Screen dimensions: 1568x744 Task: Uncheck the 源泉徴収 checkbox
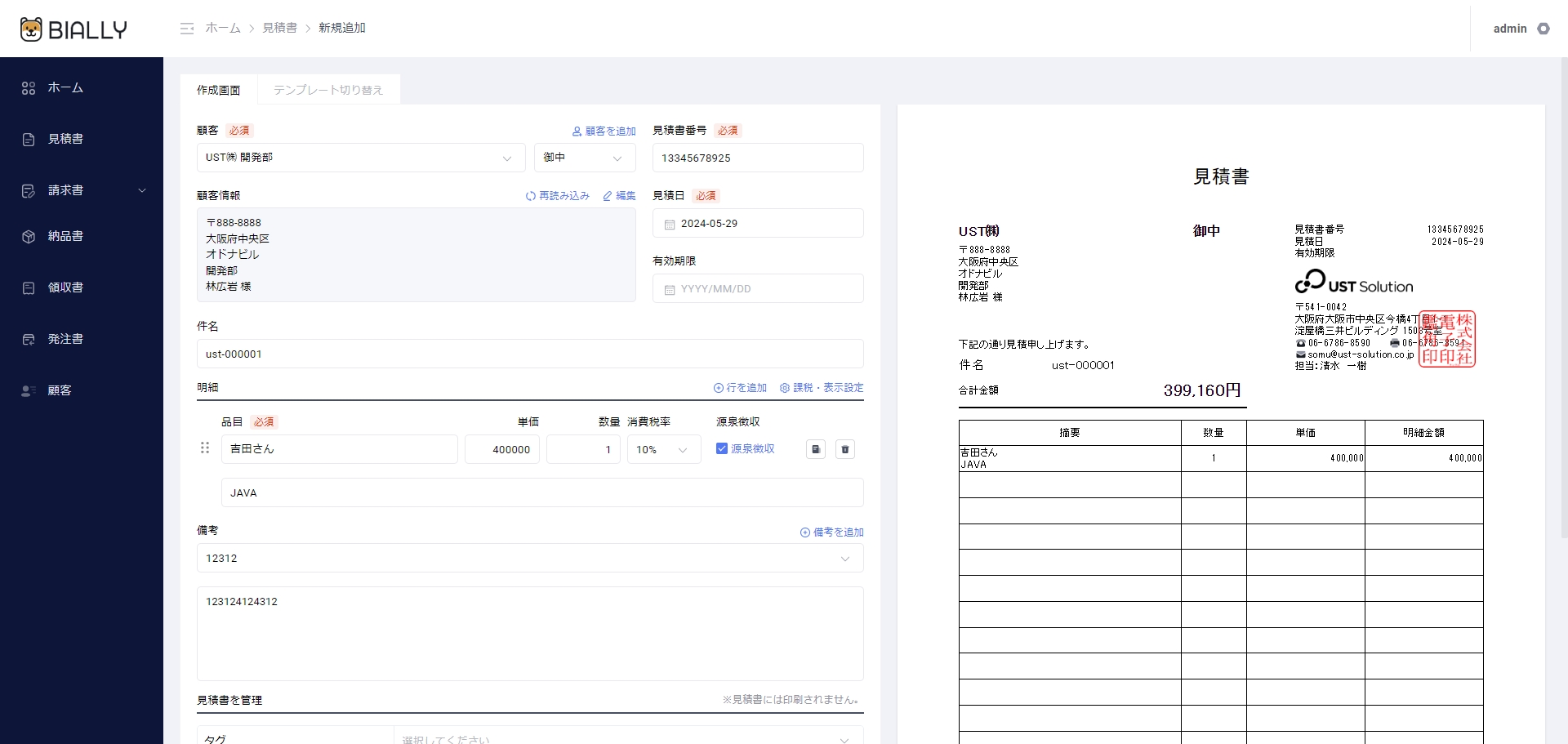click(x=722, y=448)
